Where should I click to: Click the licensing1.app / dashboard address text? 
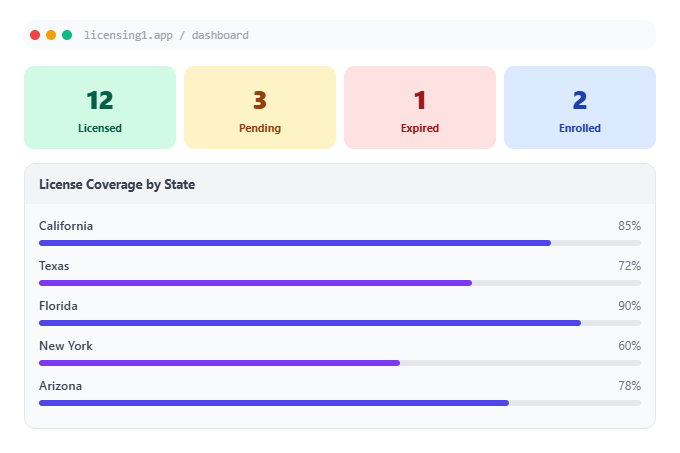coord(167,35)
